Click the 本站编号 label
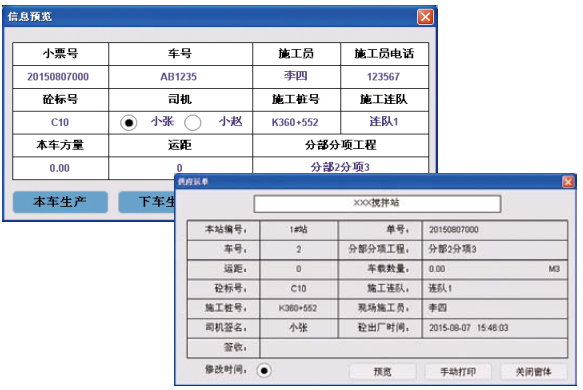The width and height of the screenshot is (583, 390). click(225, 229)
